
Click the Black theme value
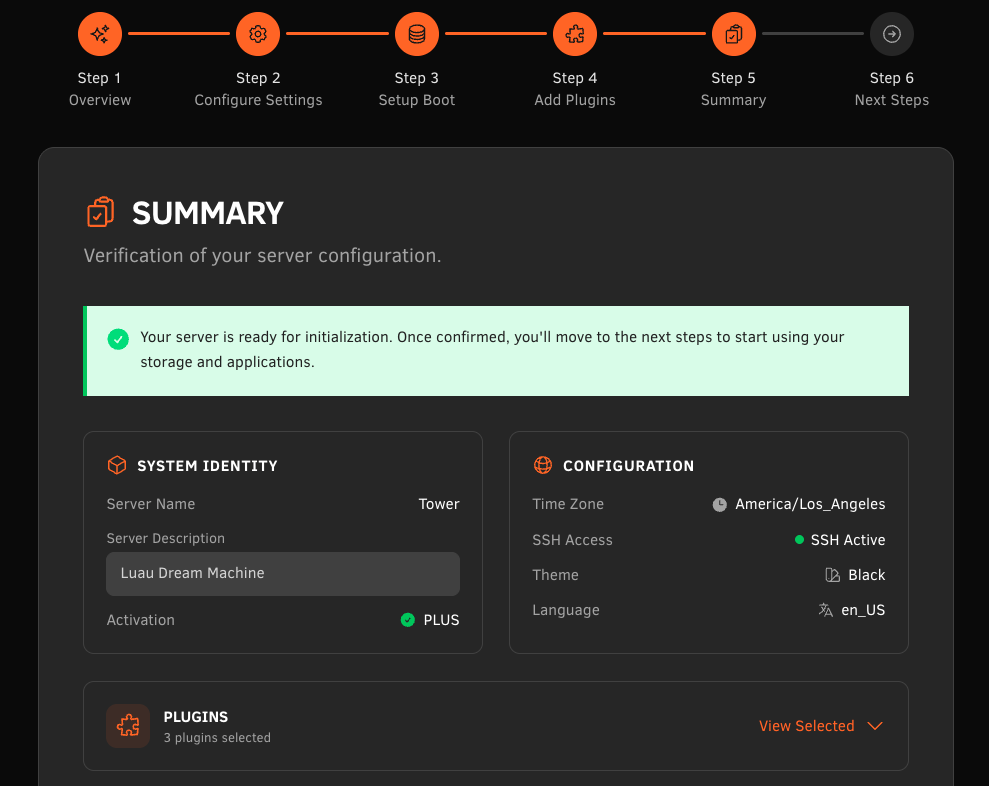click(x=866, y=575)
